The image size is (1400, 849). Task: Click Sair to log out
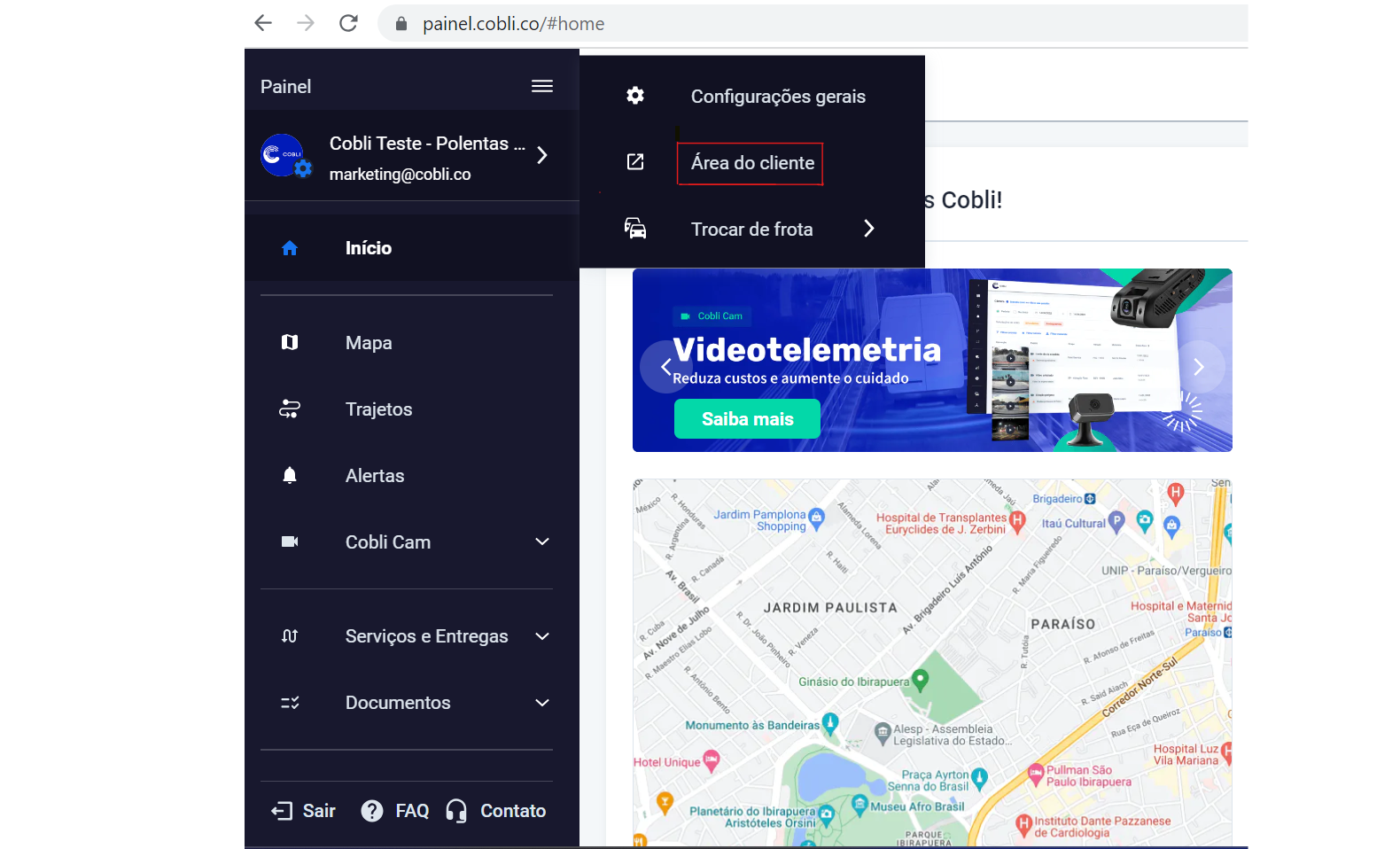tap(304, 811)
